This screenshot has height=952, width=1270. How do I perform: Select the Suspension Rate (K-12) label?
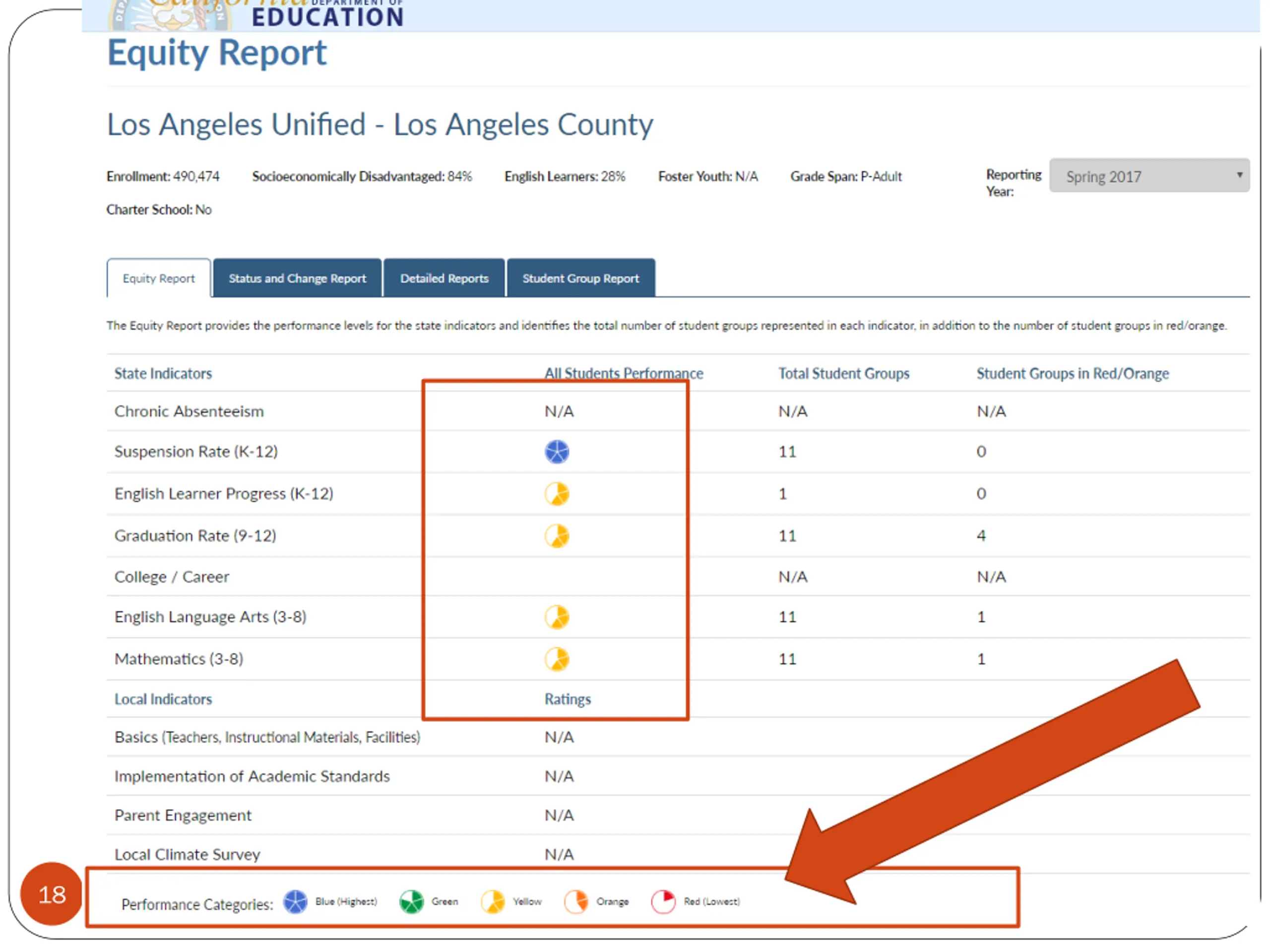click(x=196, y=452)
